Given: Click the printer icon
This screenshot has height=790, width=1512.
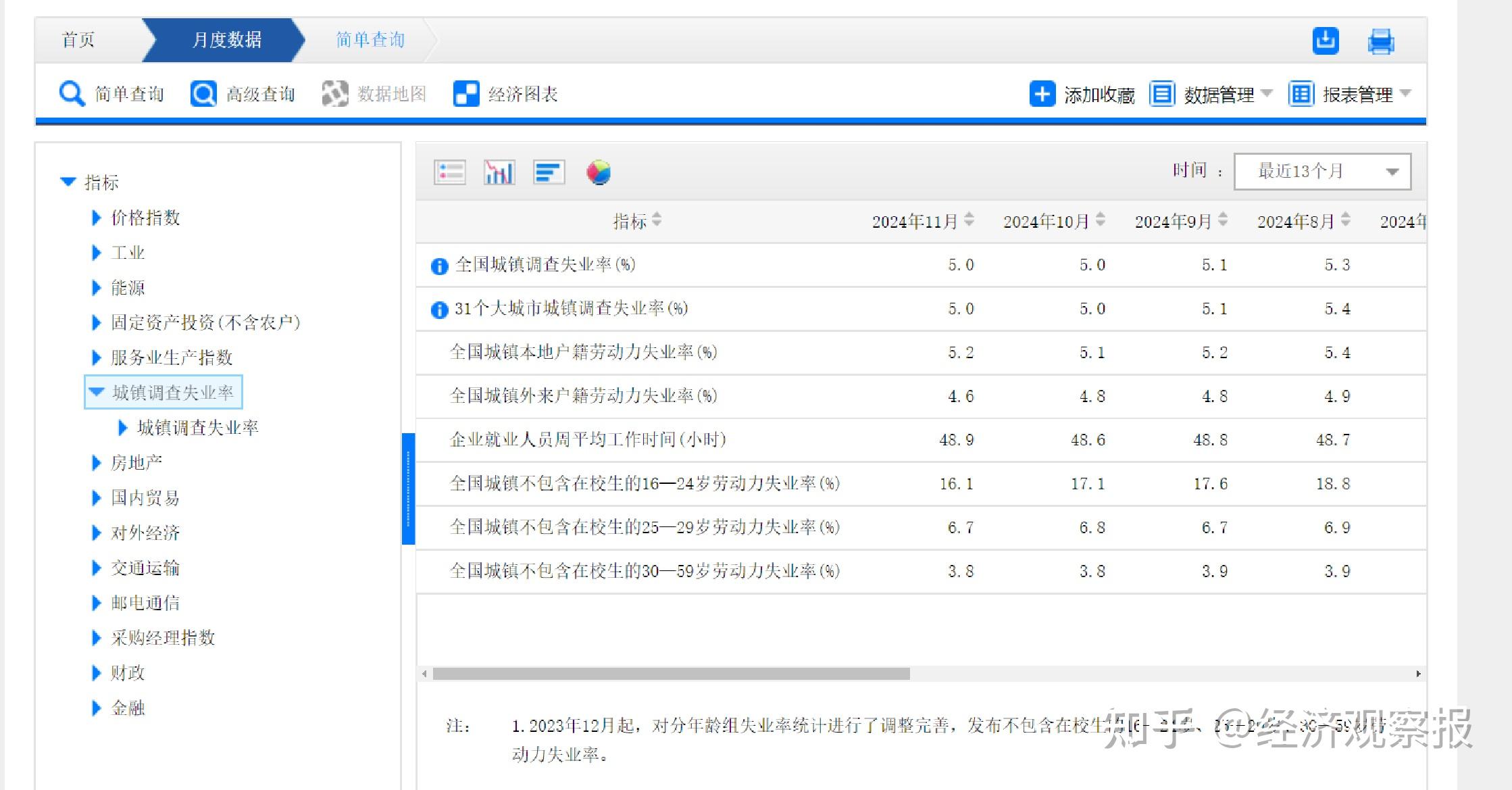Looking at the screenshot, I should [1380, 41].
